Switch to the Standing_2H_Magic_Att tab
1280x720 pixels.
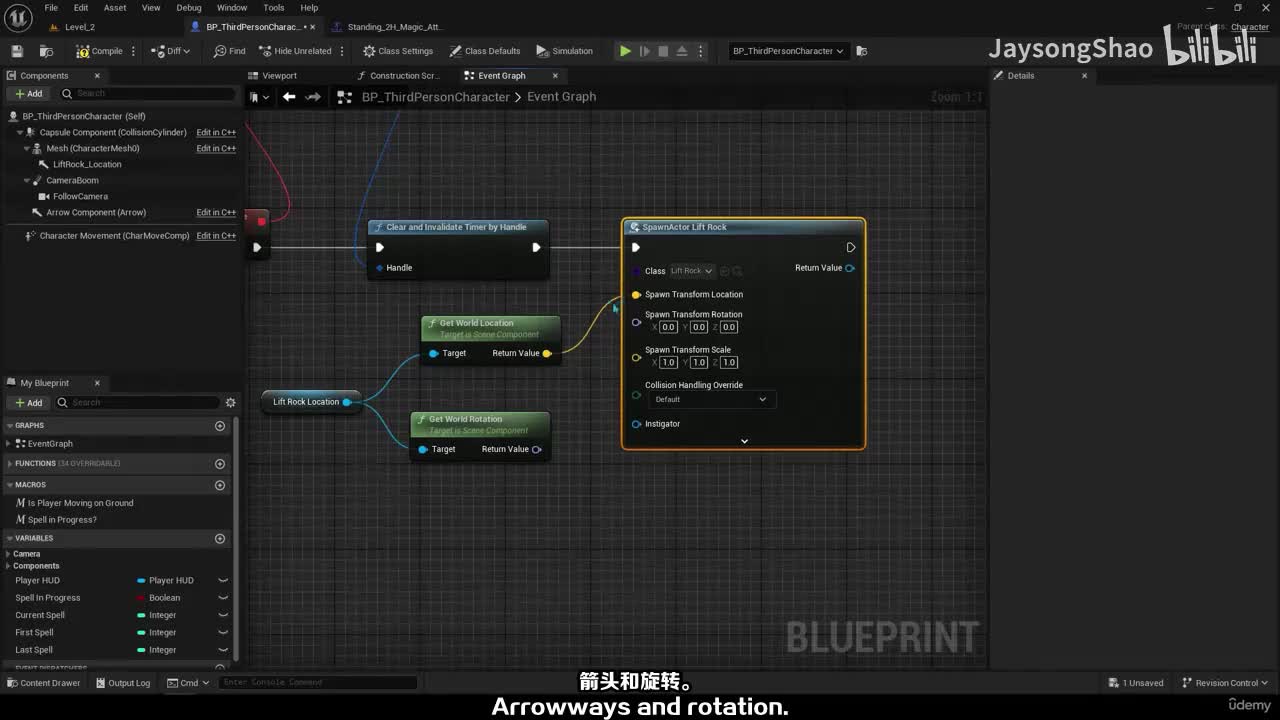(x=395, y=27)
